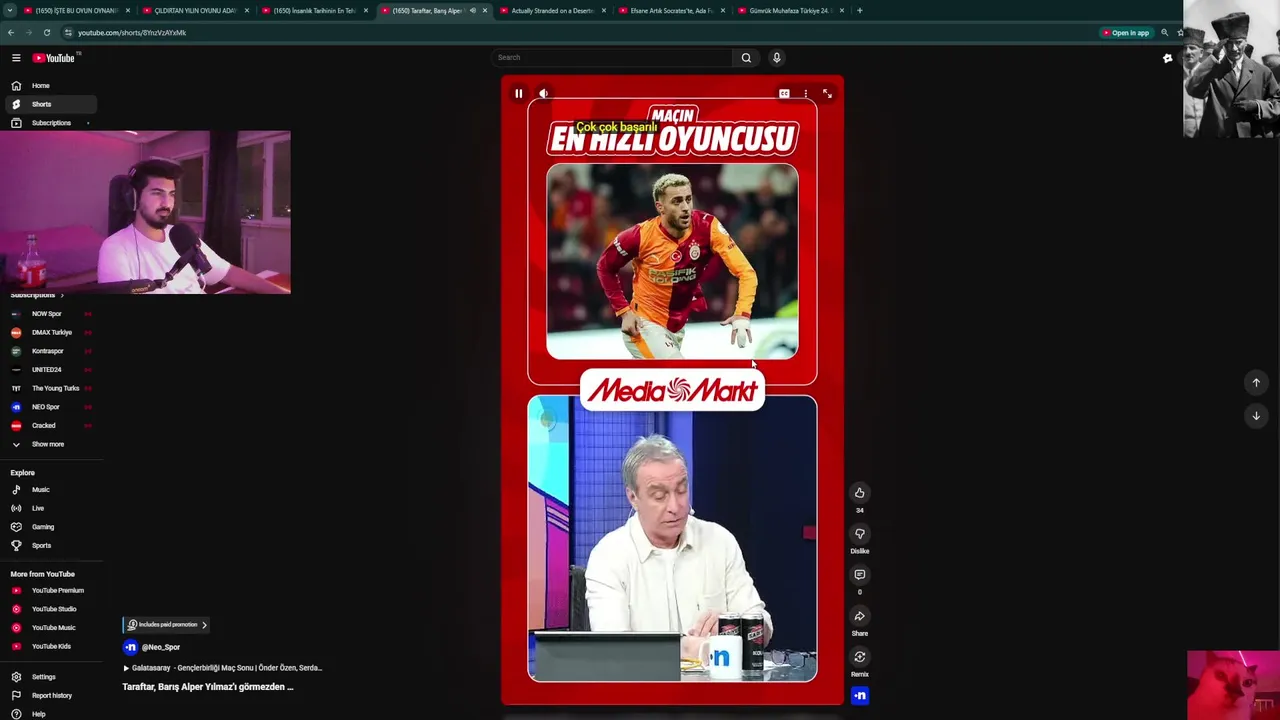Expand subscriptions with Show more
1280x720 pixels.
coord(49,444)
